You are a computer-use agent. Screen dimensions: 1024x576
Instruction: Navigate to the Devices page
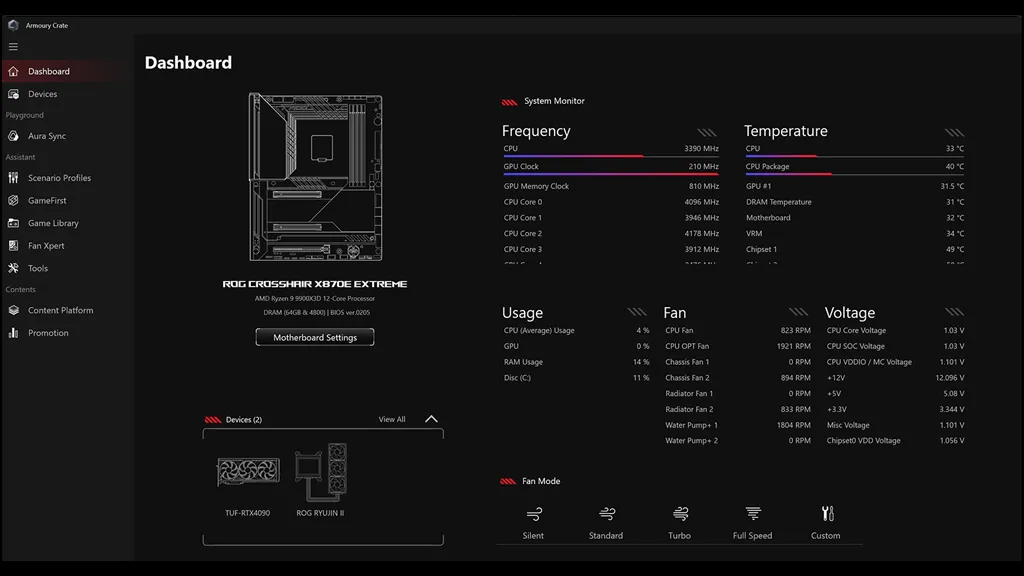tap(42, 94)
